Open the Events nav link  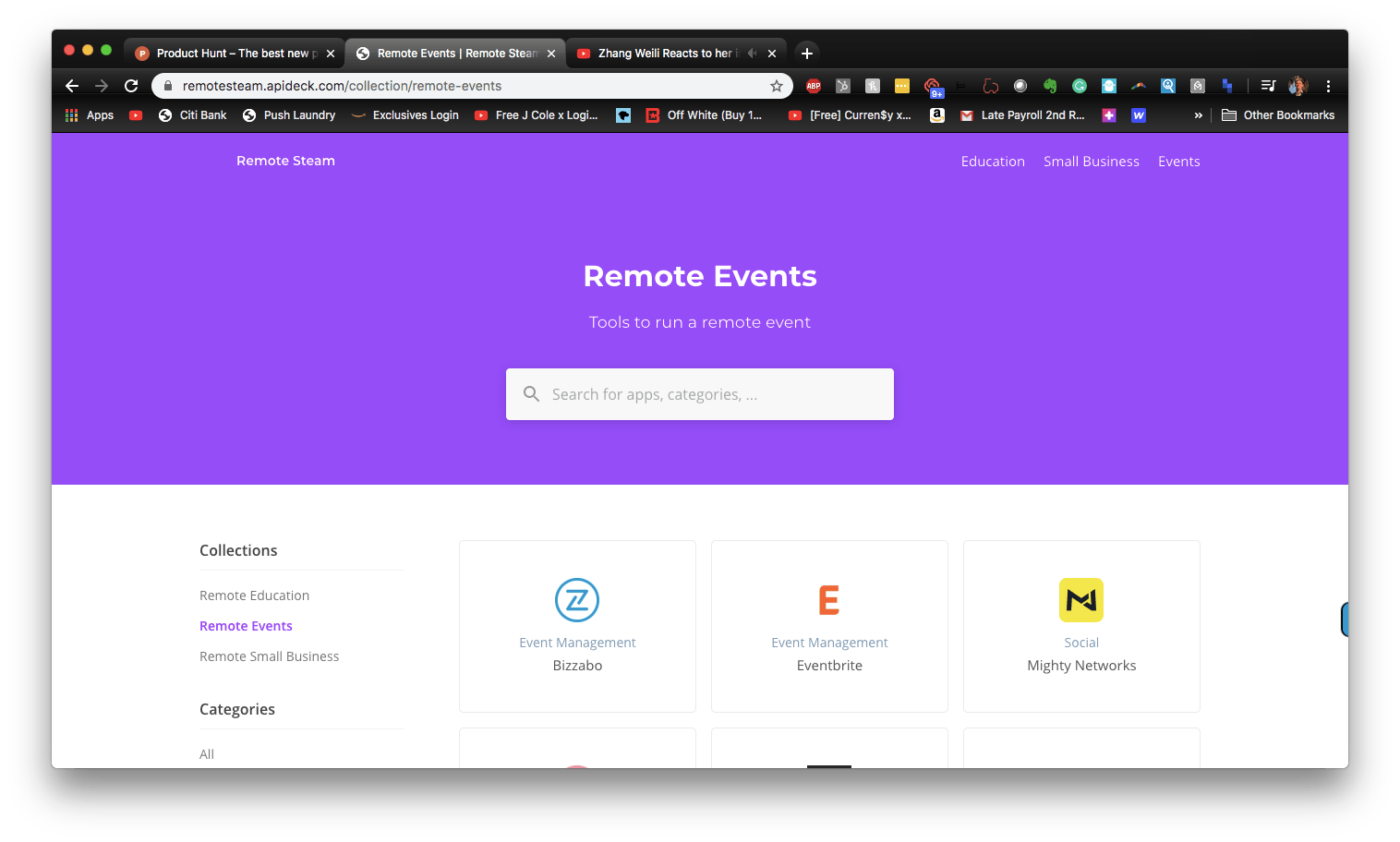click(1179, 162)
